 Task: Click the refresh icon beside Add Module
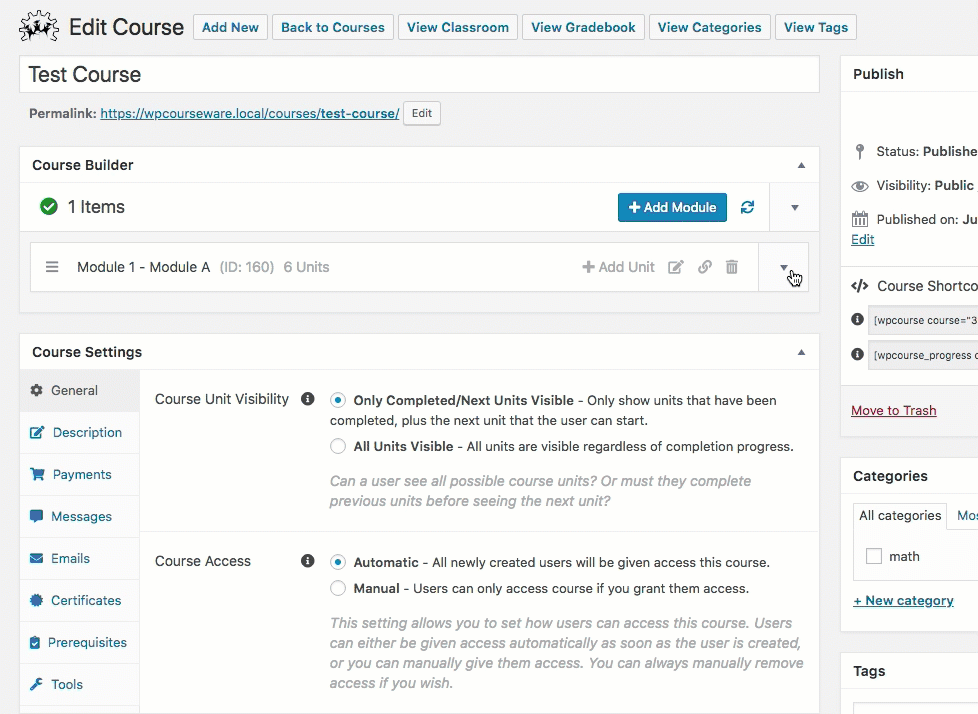coord(747,207)
